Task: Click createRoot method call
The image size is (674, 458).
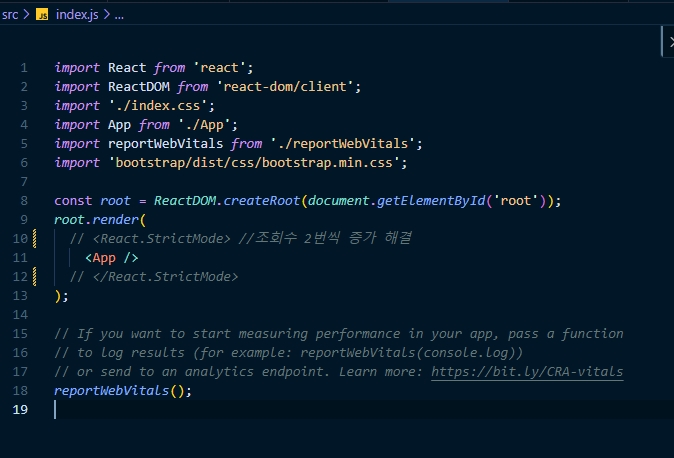Action: coord(261,201)
